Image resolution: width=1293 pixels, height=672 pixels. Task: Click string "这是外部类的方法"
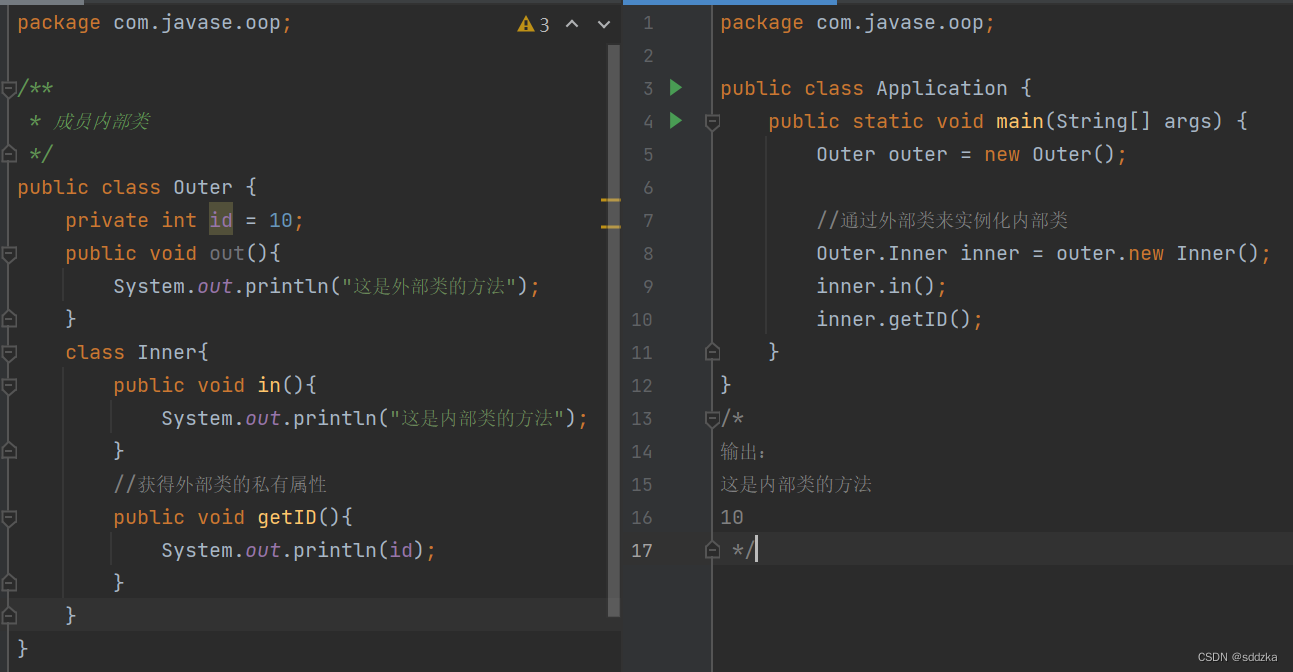click(x=429, y=286)
